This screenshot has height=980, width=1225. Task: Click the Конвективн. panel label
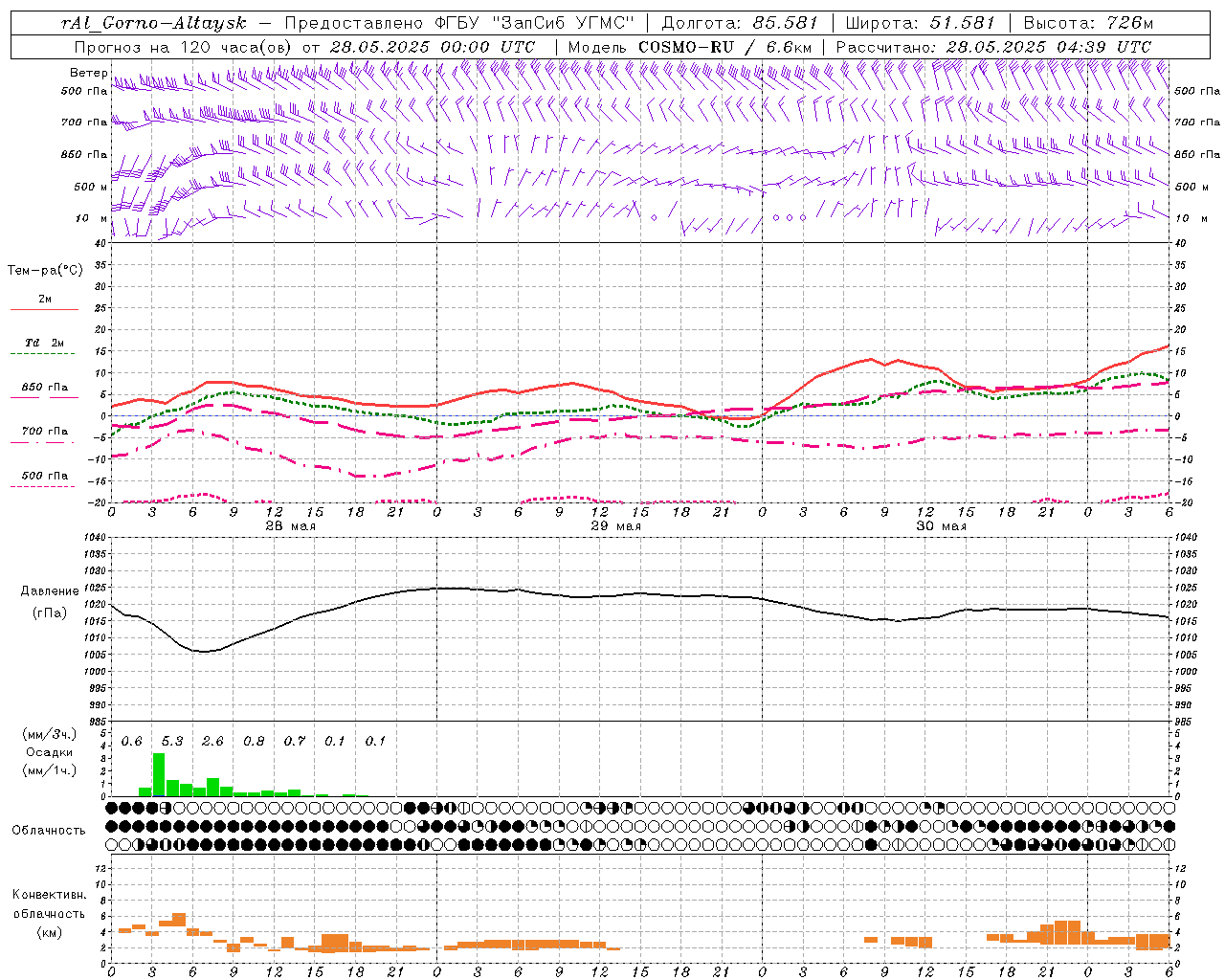pos(49,895)
